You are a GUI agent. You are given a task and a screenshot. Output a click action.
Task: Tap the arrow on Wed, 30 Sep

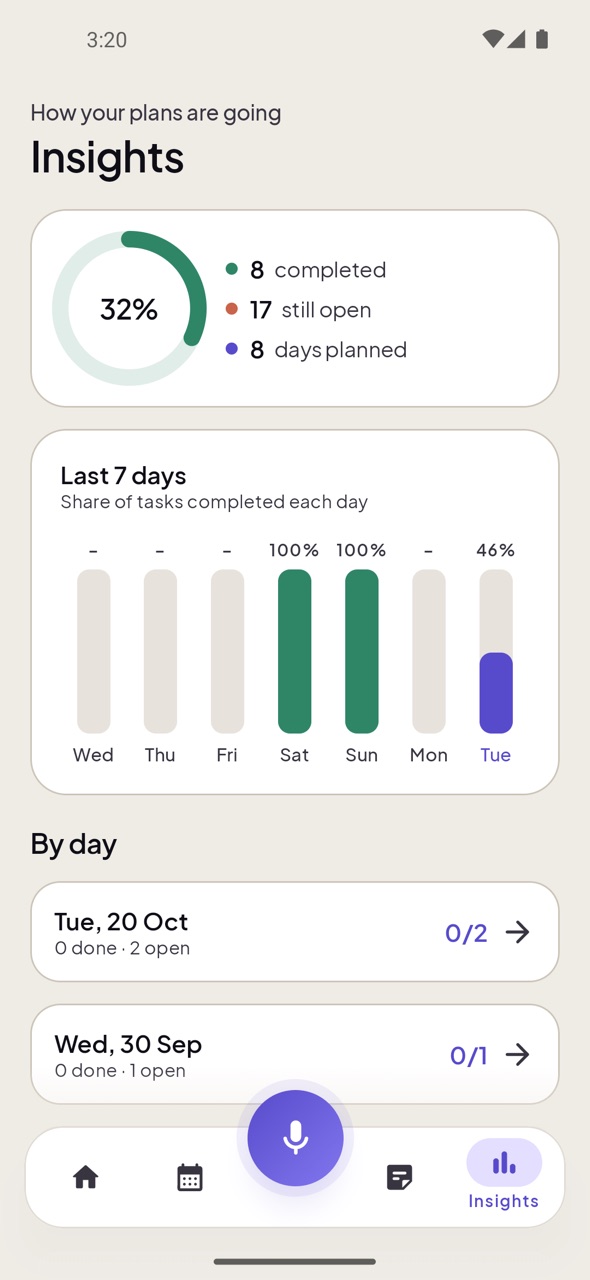[x=517, y=1054]
